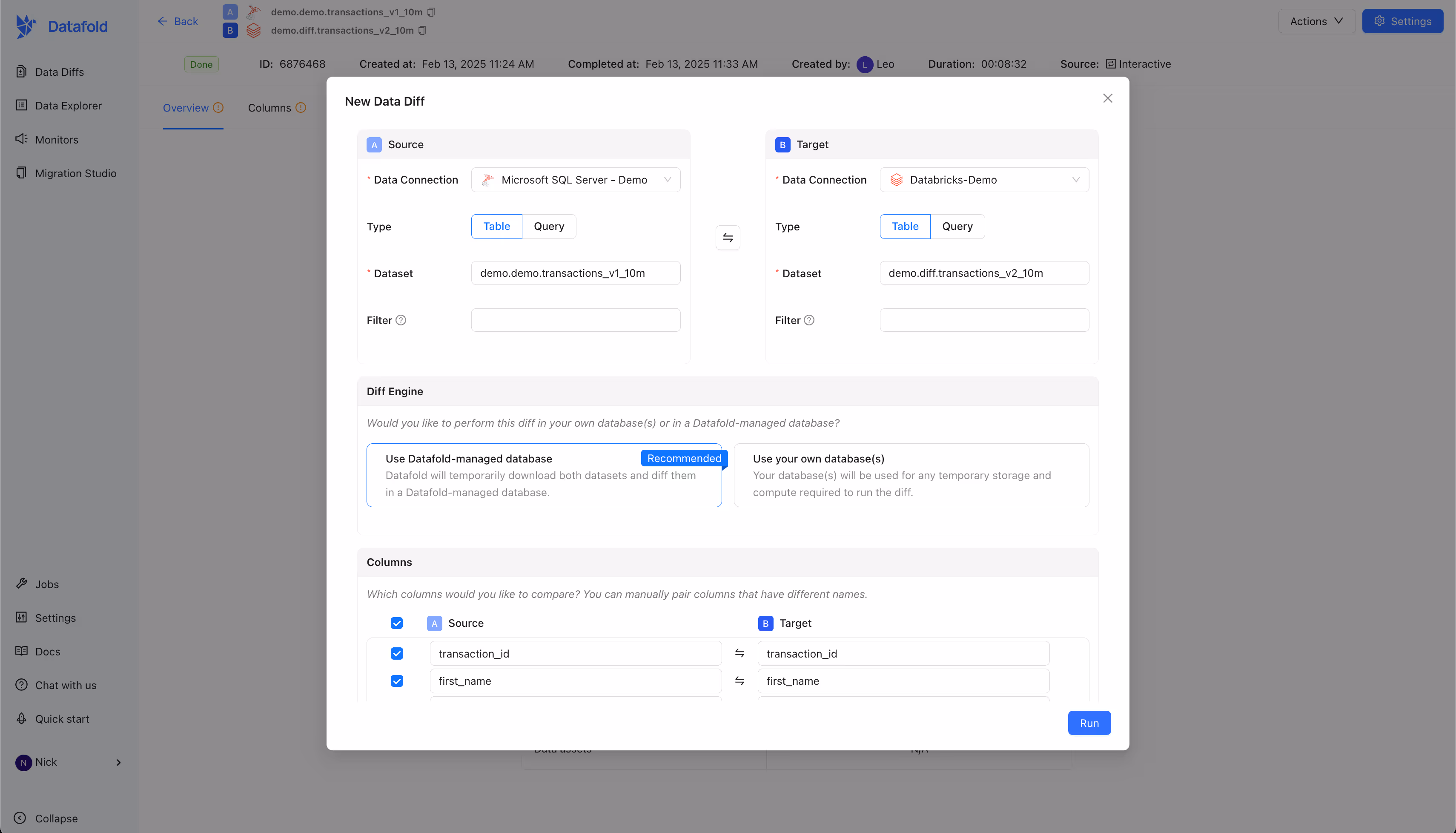Select Table type for Source

tap(496, 227)
